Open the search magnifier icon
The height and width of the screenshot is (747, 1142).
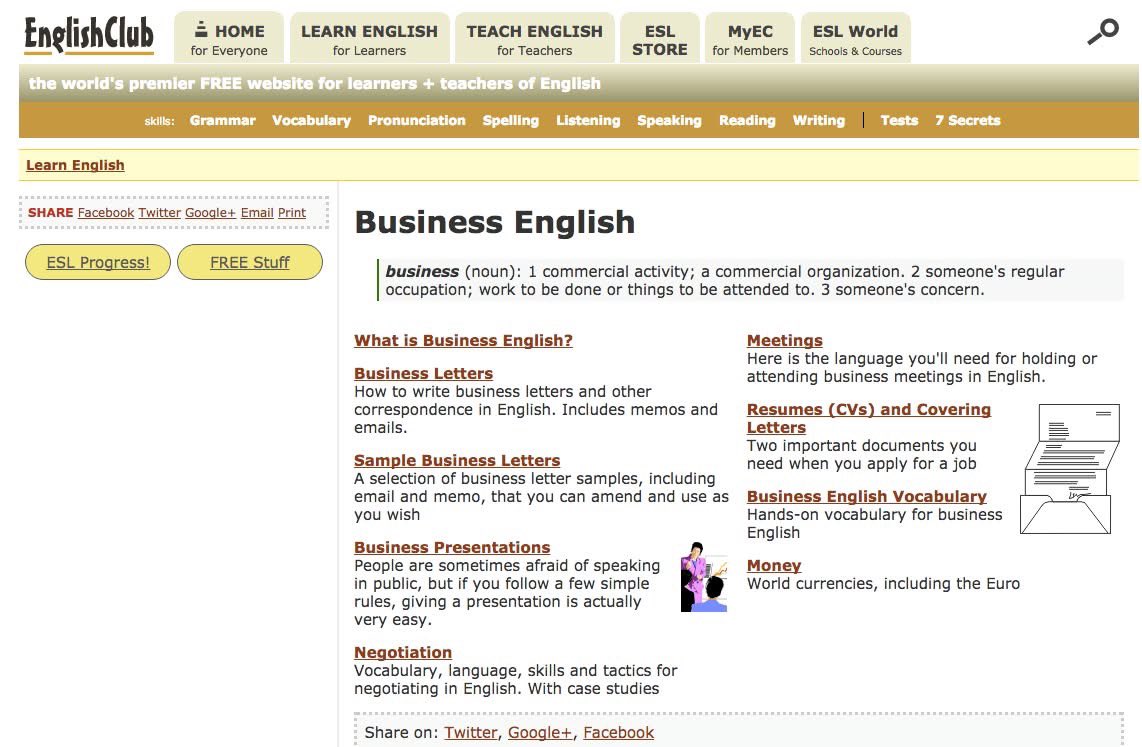tap(1103, 32)
